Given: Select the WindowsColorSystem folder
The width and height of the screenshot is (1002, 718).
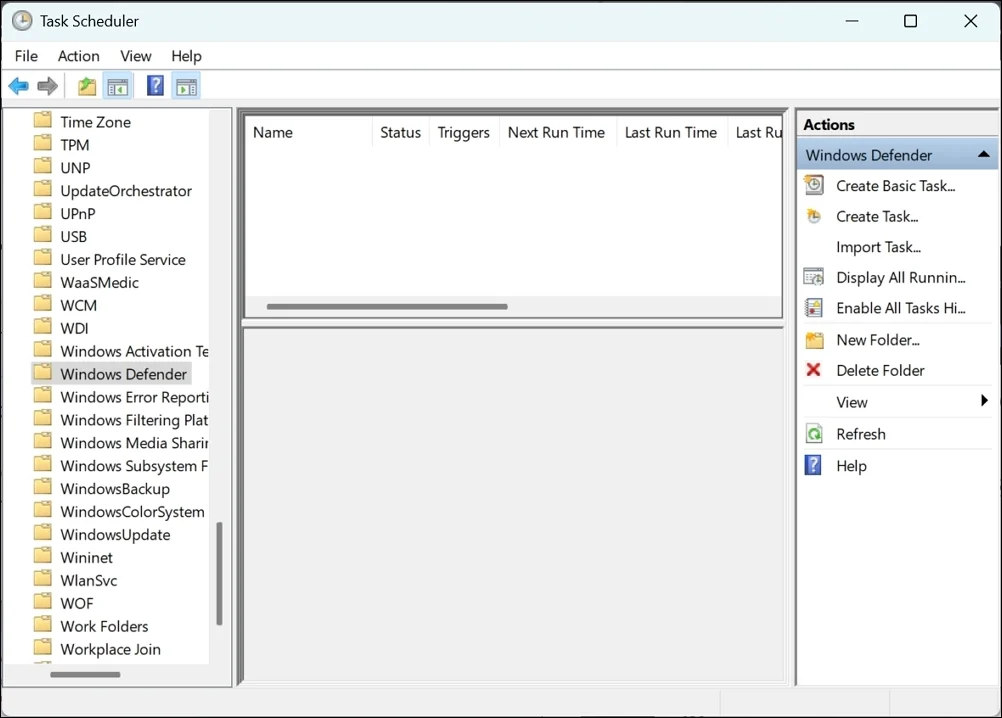Looking at the screenshot, I should pyautogui.click(x=132, y=512).
